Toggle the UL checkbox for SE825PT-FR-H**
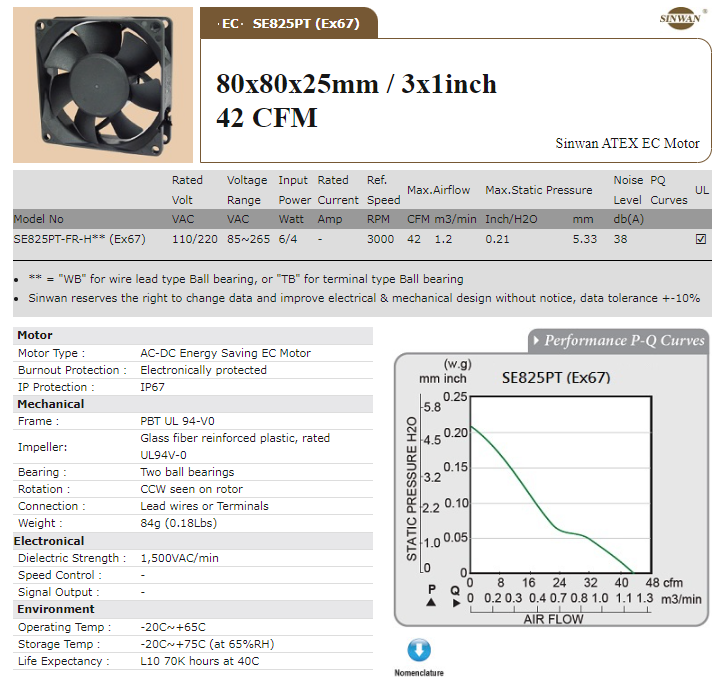Viewport: 717px width, 677px height. pos(700,239)
